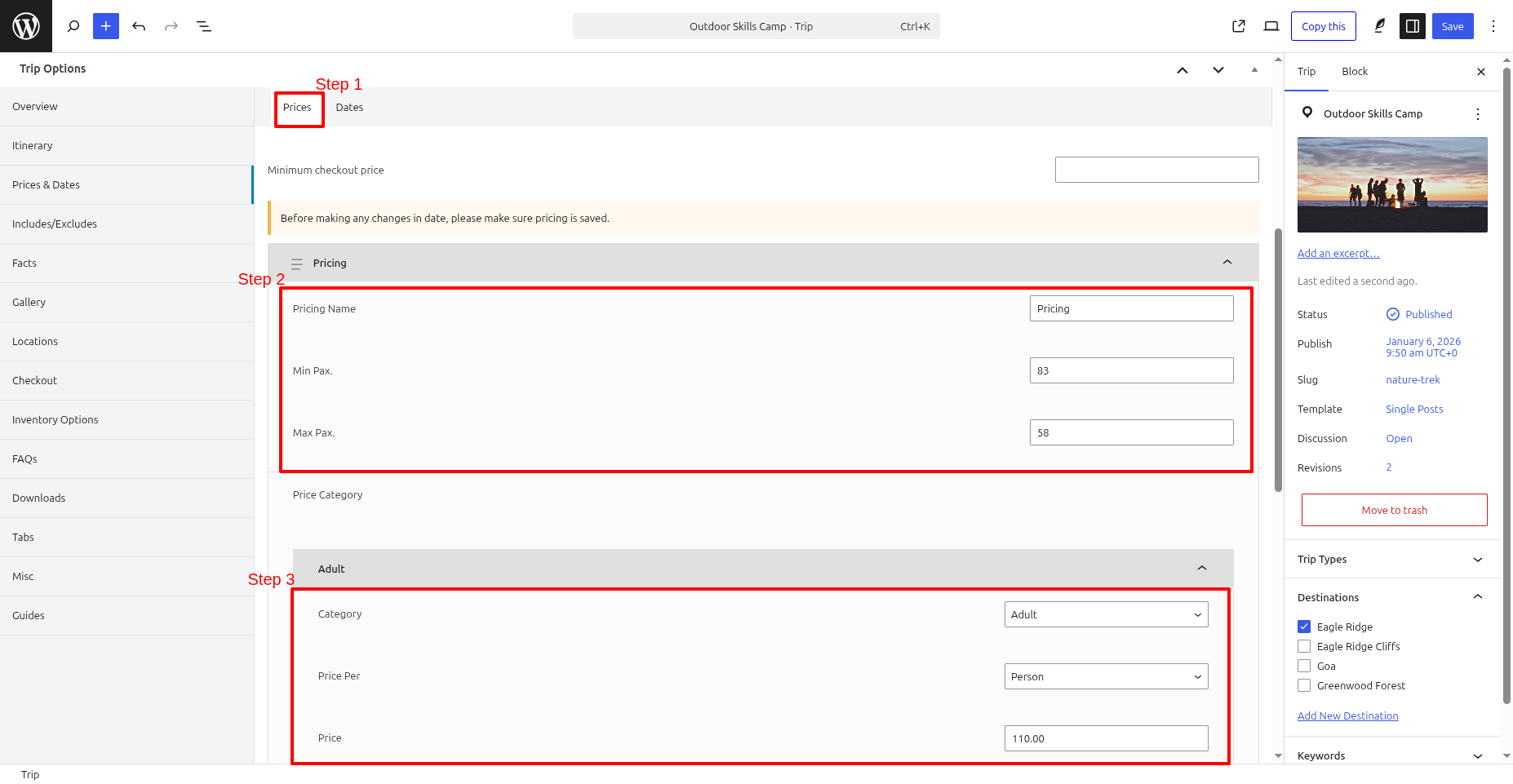
Task: Open the document overview list view
Action: click(204, 26)
